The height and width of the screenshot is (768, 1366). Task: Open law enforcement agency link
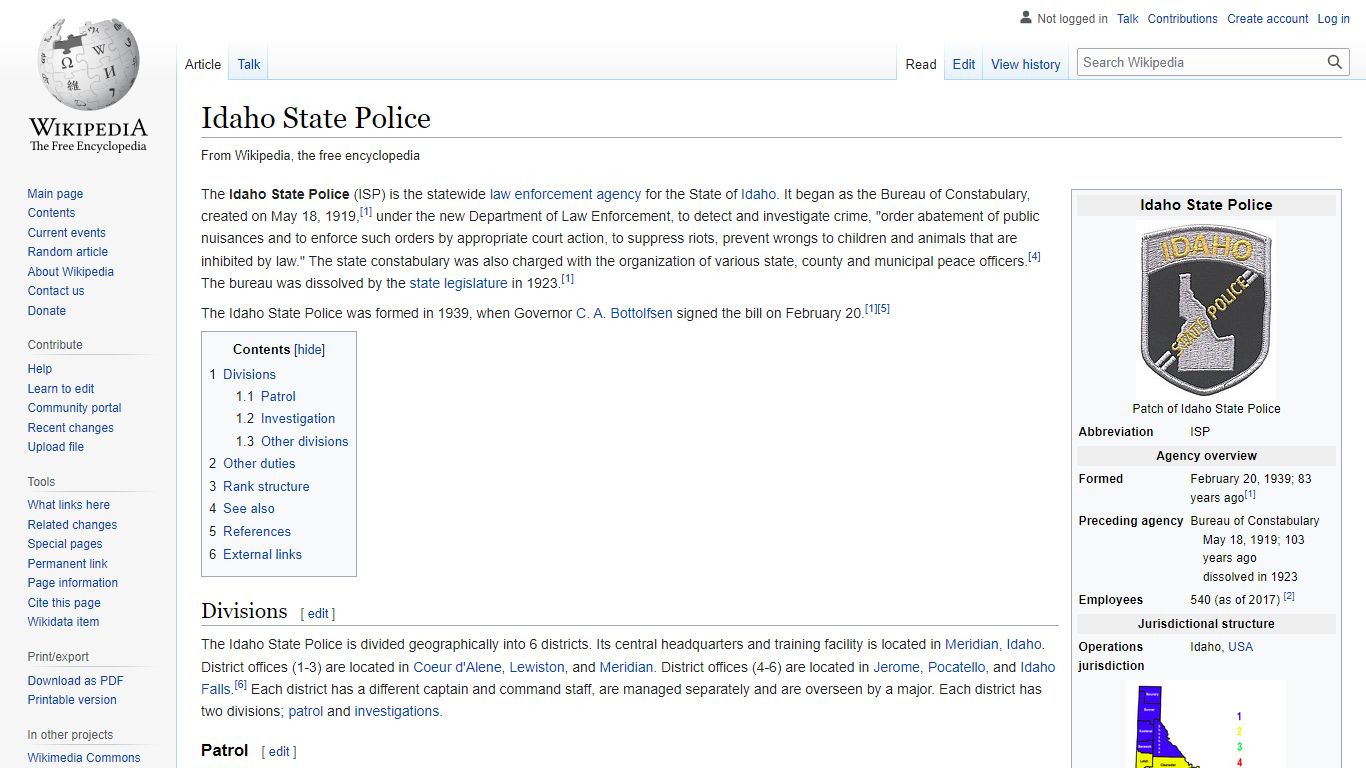pyautogui.click(x=565, y=194)
